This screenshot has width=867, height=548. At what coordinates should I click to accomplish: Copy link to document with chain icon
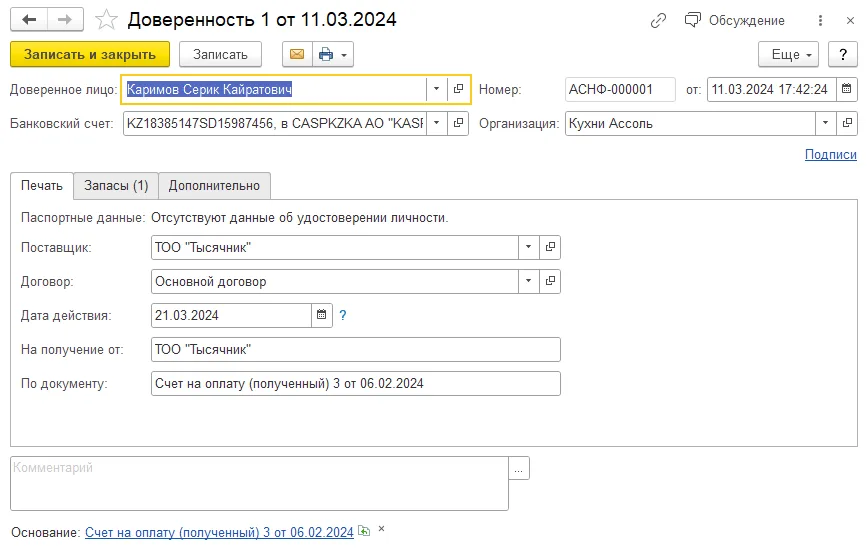pyautogui.click(x=658, y=20)
